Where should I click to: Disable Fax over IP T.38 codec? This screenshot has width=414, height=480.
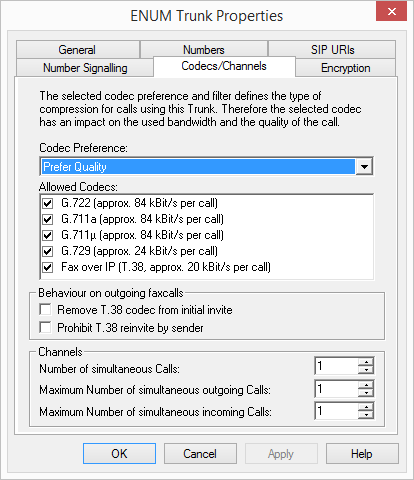pos(48,267)
